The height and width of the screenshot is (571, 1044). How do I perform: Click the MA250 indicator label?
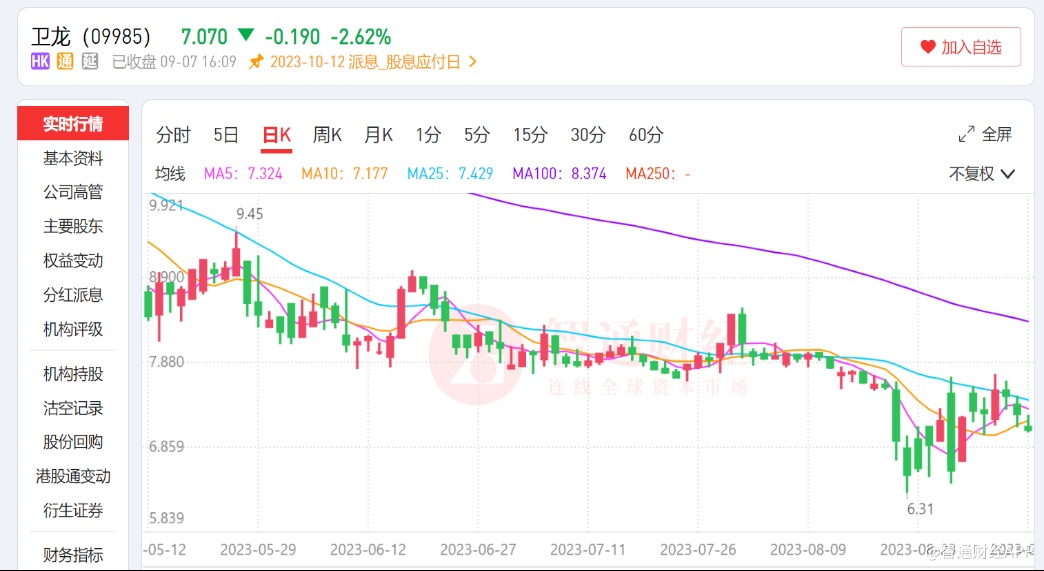click(x=657, y=174)
